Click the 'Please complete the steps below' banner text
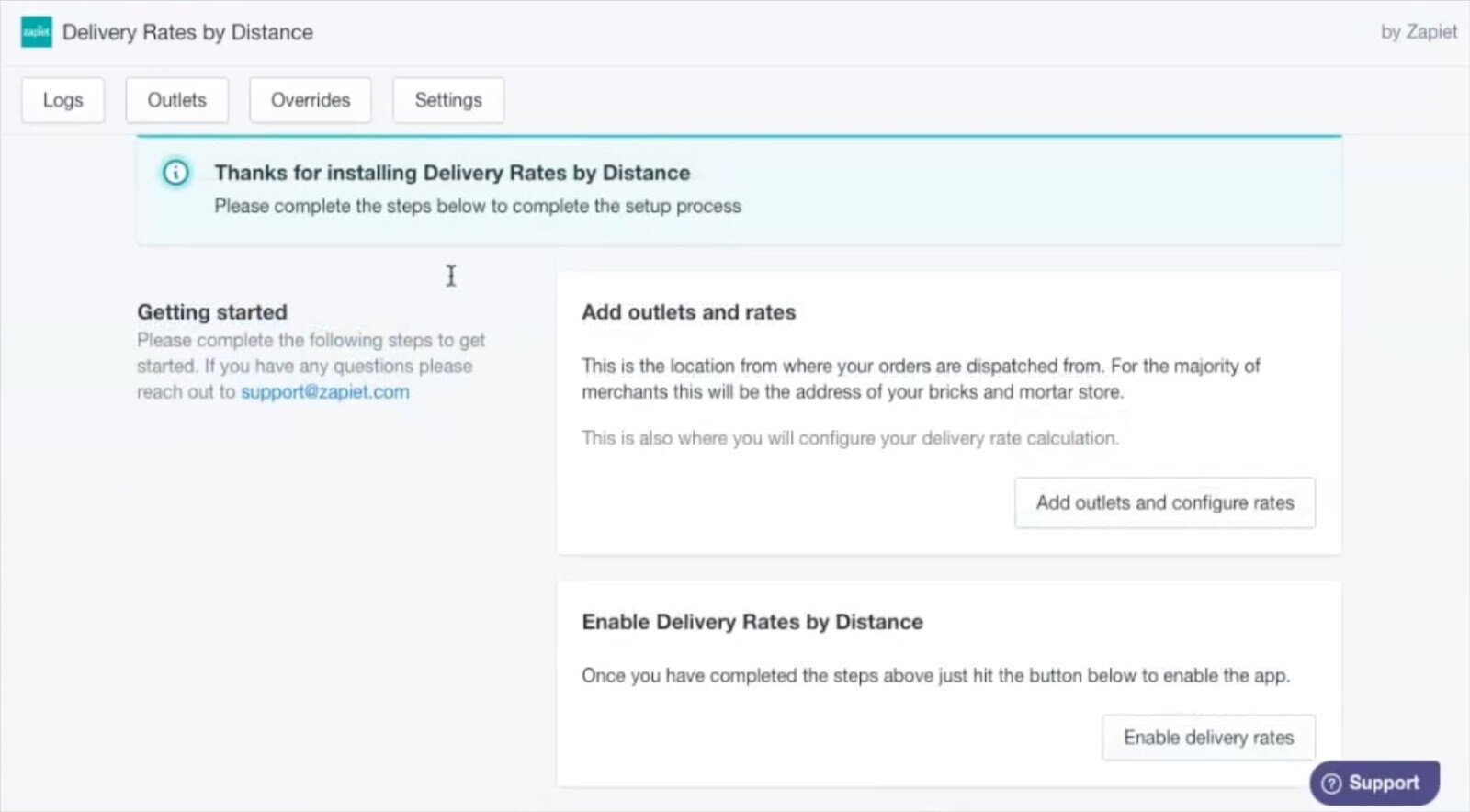 (x=478, y=207)
